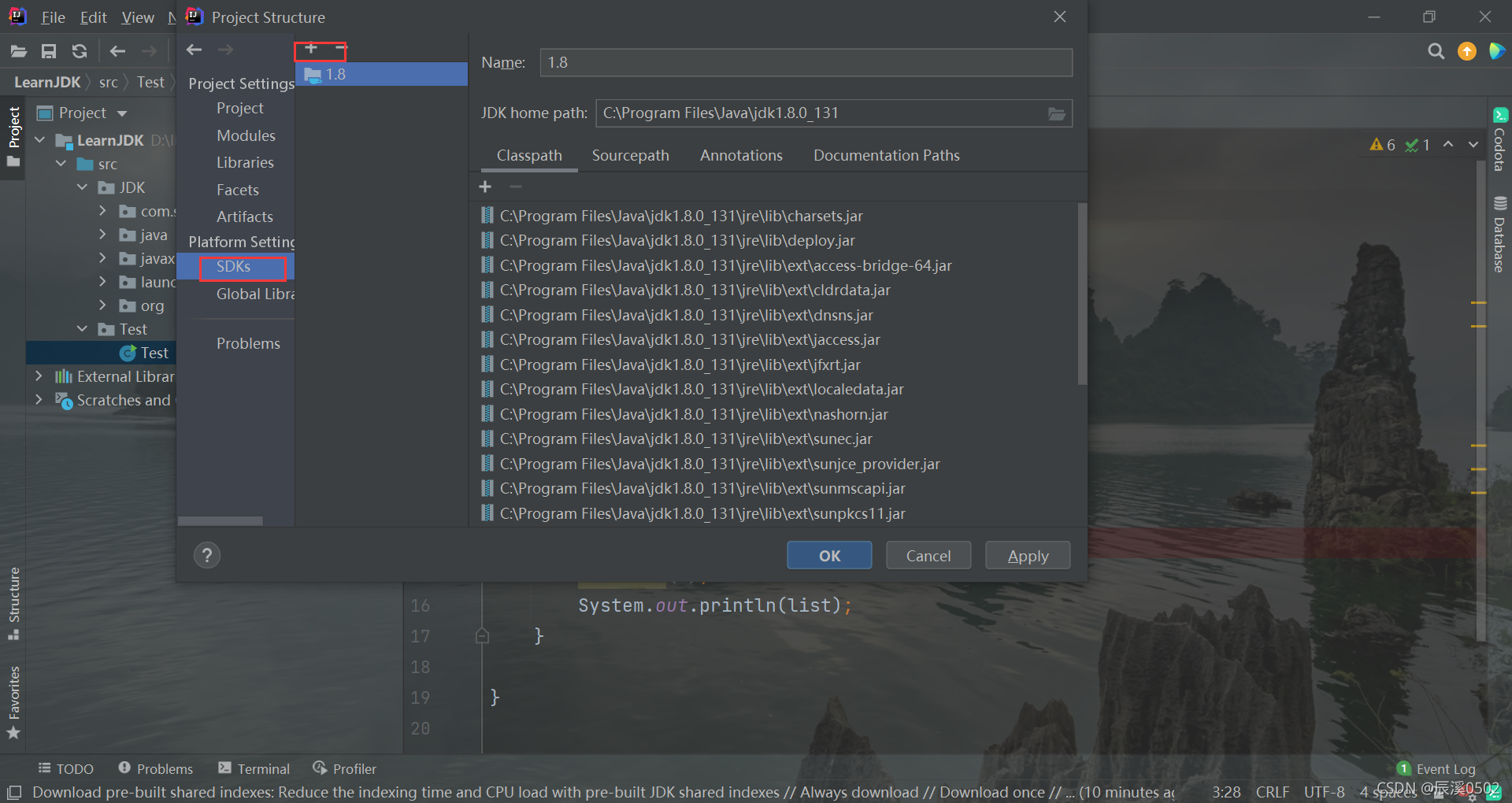This screenshot has height=803, width=1512.
Task: Select Artifacts in Project Settings
Action: [x=245, y=216]
